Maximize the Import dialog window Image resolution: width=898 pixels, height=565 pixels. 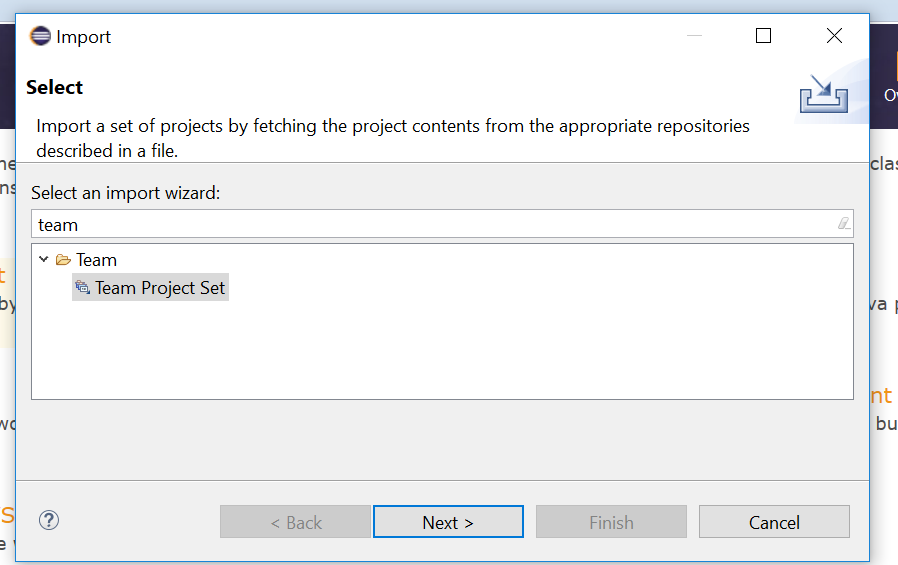pyautogui.click(x=763, y=36)
